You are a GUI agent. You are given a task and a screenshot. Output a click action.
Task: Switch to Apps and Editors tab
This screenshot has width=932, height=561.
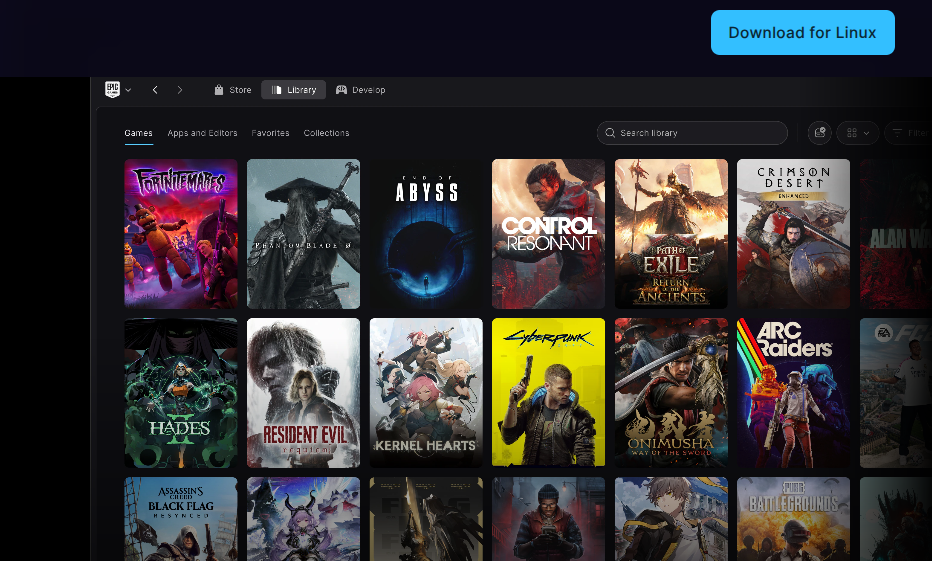[x=202, y=133]
